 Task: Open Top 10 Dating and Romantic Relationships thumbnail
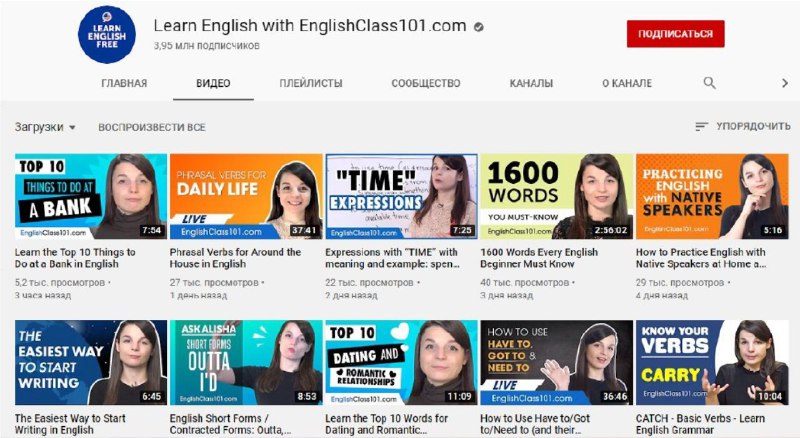[402, 362]
